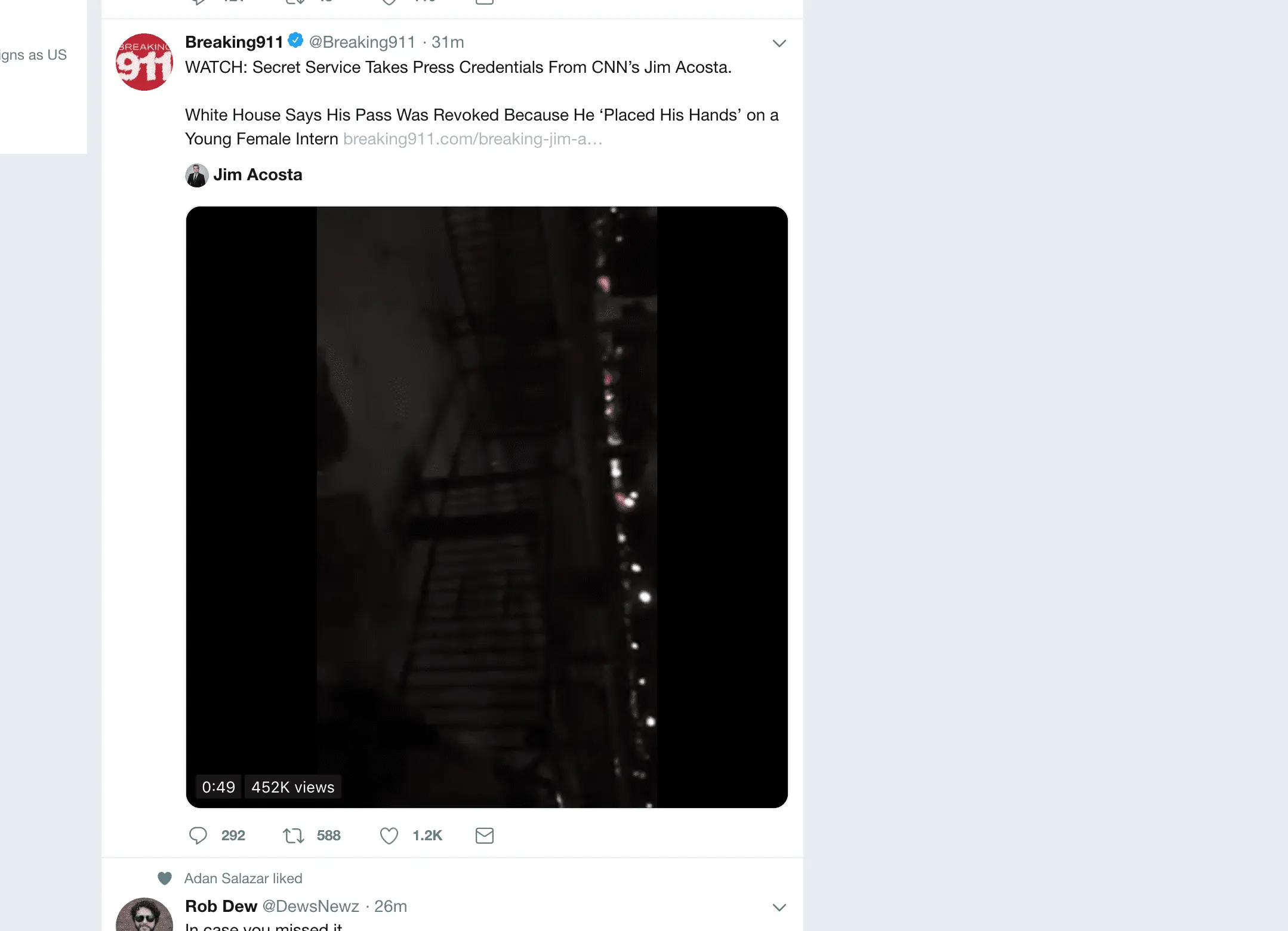This screenshot has height=931, width=1288.
Task: Click the Adan Salazar liked text
Action: pyautogui.click(x=243, y=878)
